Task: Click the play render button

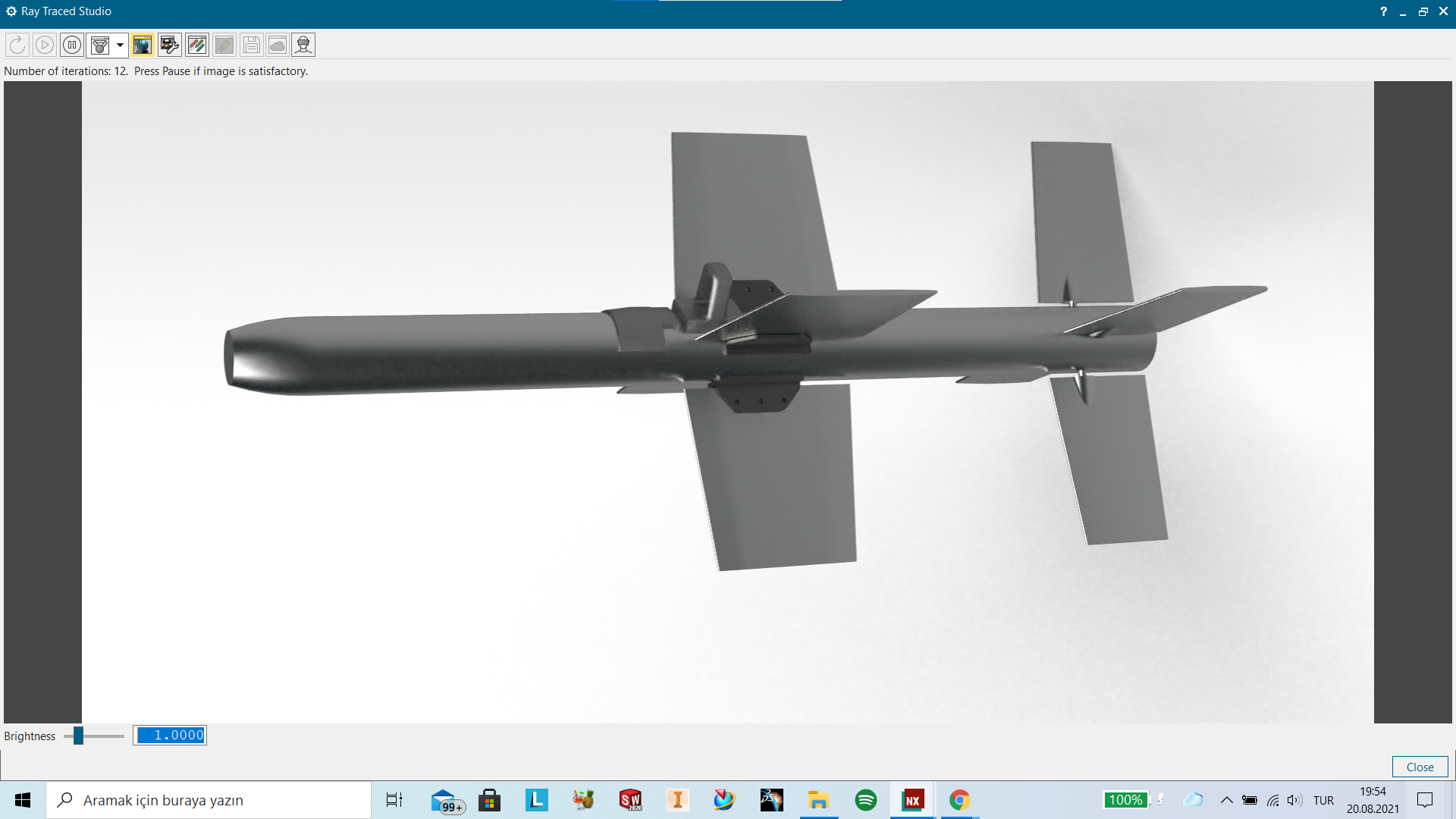Action: pyautogui.click(x=45, y=45)
